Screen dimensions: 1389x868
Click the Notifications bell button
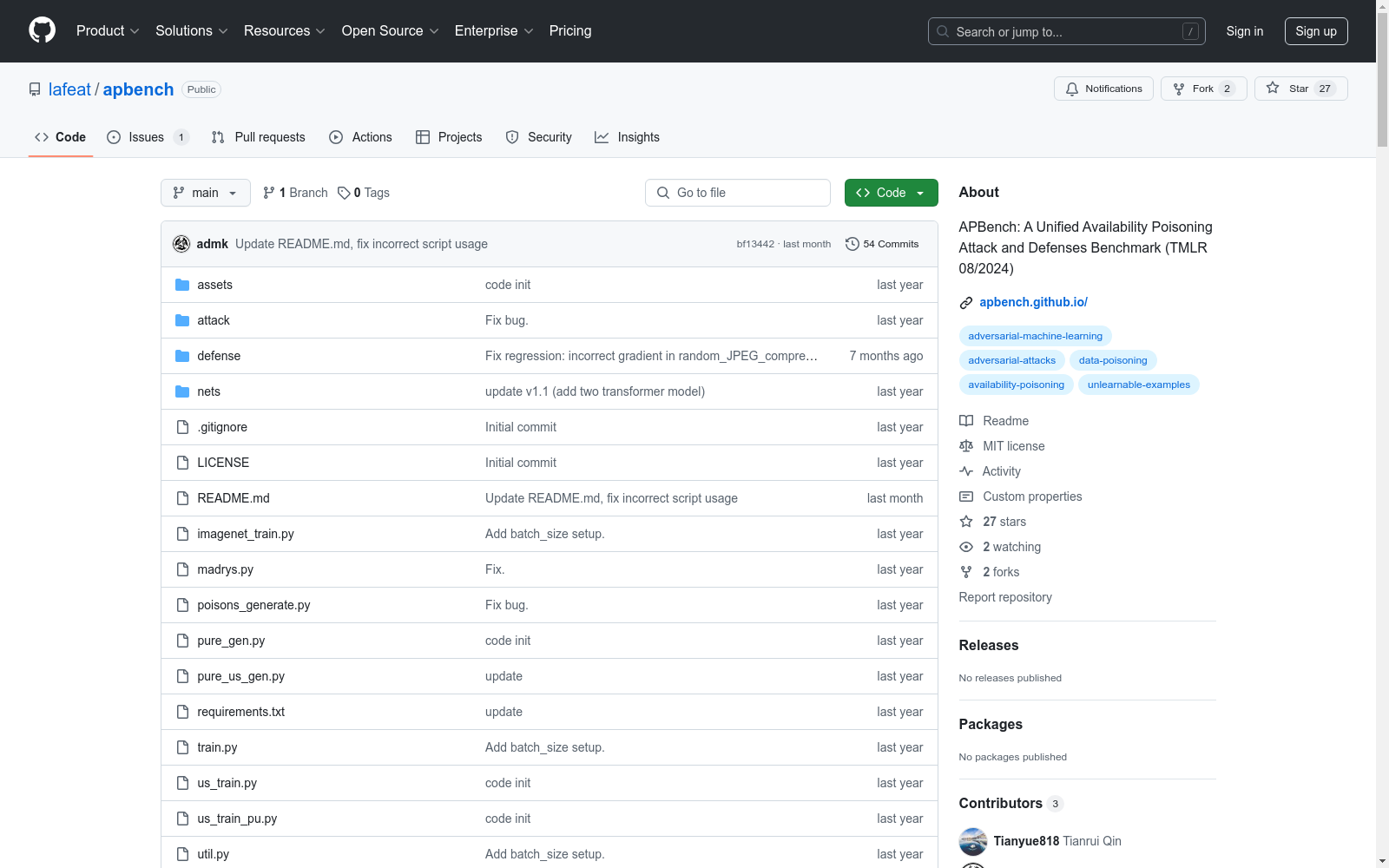click(x=1103, y=89)
